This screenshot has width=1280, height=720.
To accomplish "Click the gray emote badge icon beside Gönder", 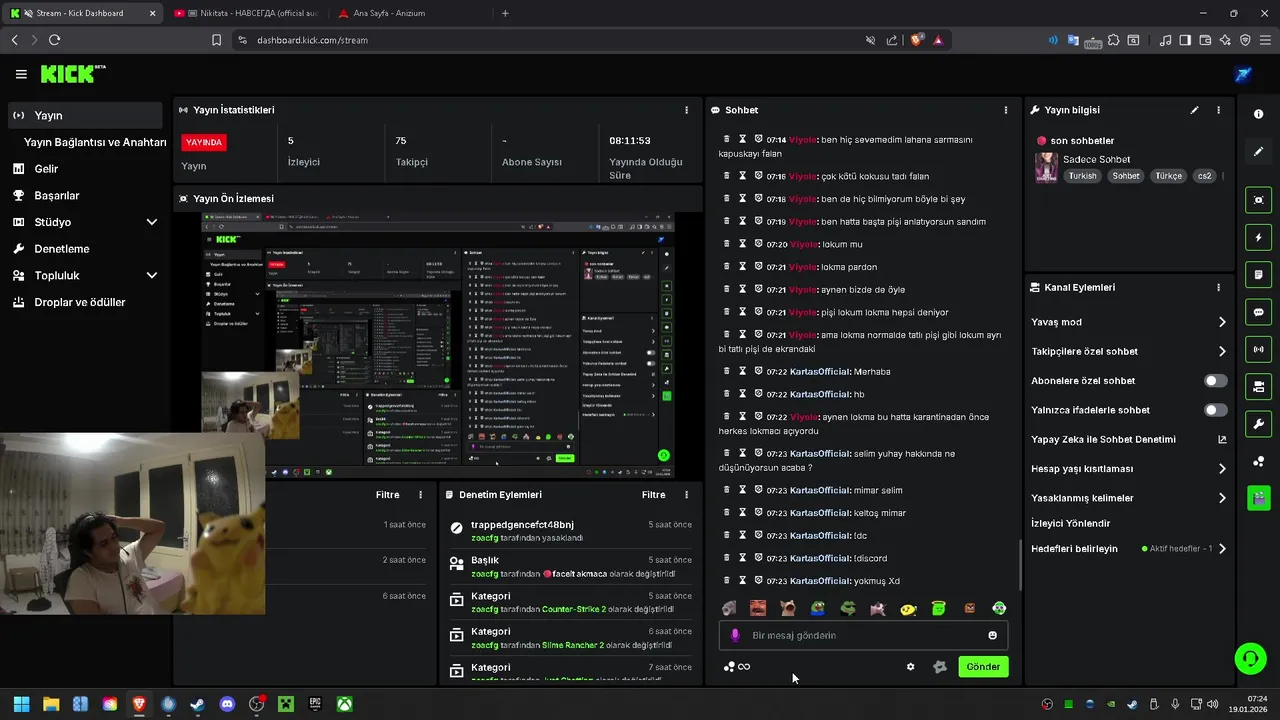I will (x=940, y=667).
